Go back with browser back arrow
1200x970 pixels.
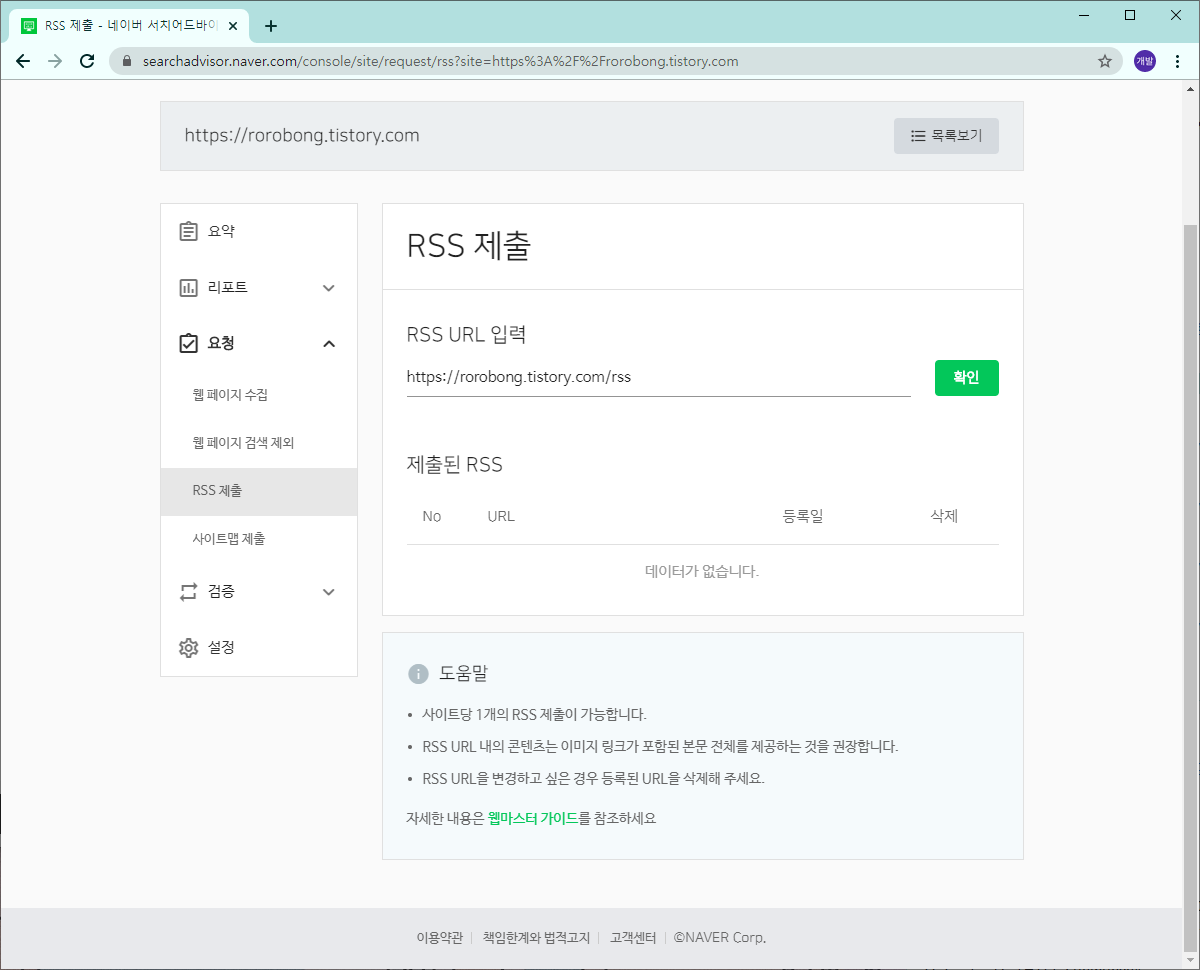click(23, 61)
